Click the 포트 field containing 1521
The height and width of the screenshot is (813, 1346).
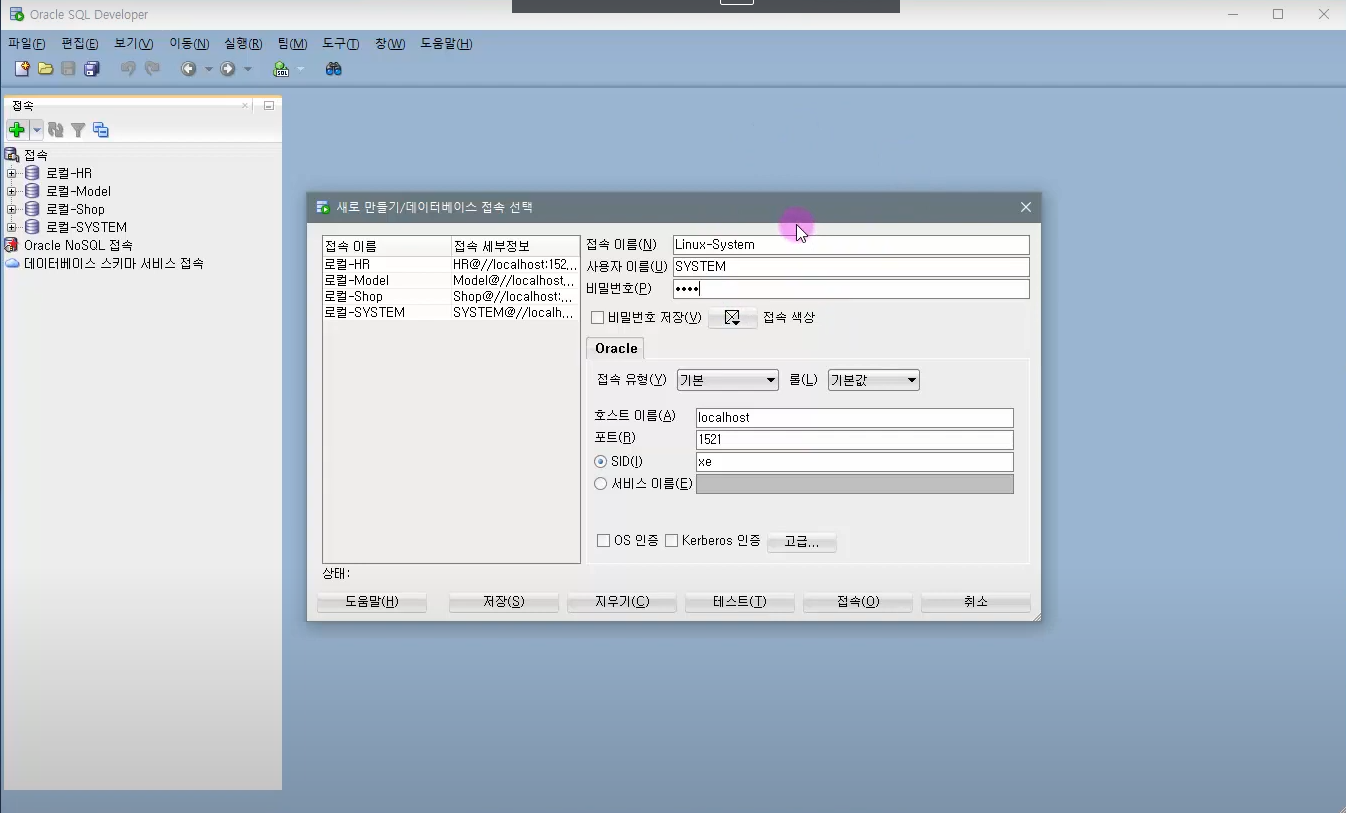click(855, 440)
